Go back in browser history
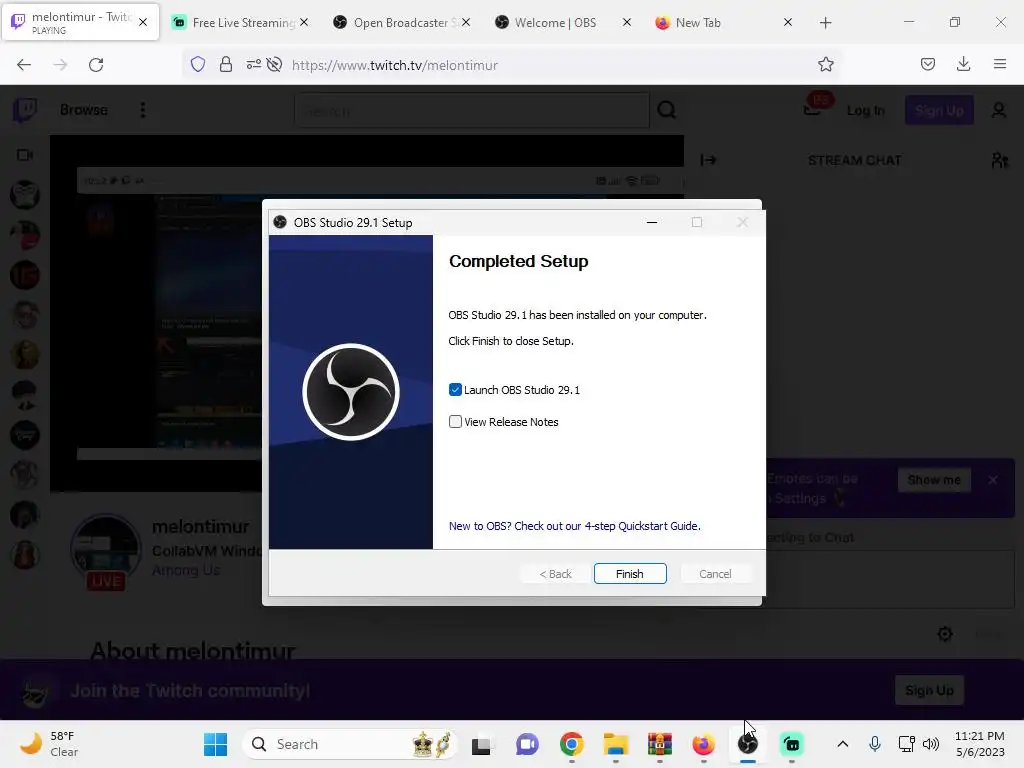 click(24, 65)
